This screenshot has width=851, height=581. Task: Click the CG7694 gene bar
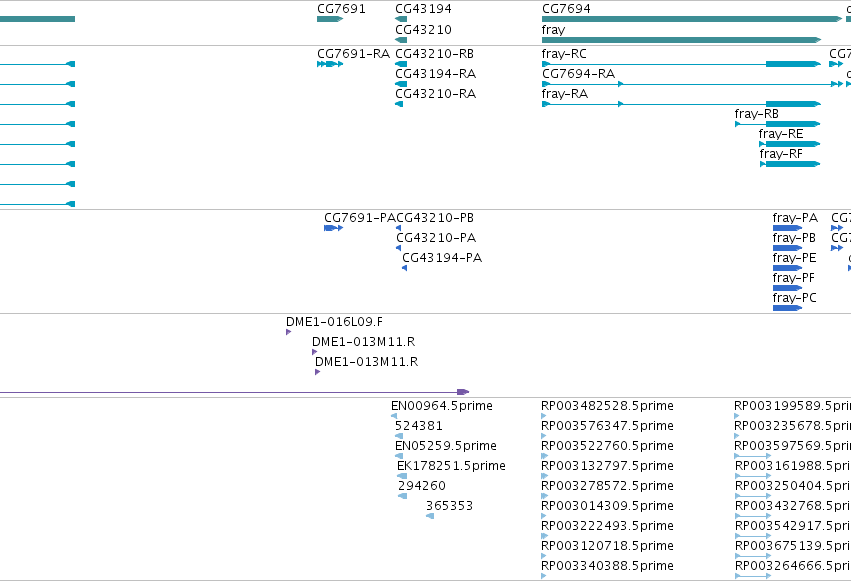tap(692, 19)
